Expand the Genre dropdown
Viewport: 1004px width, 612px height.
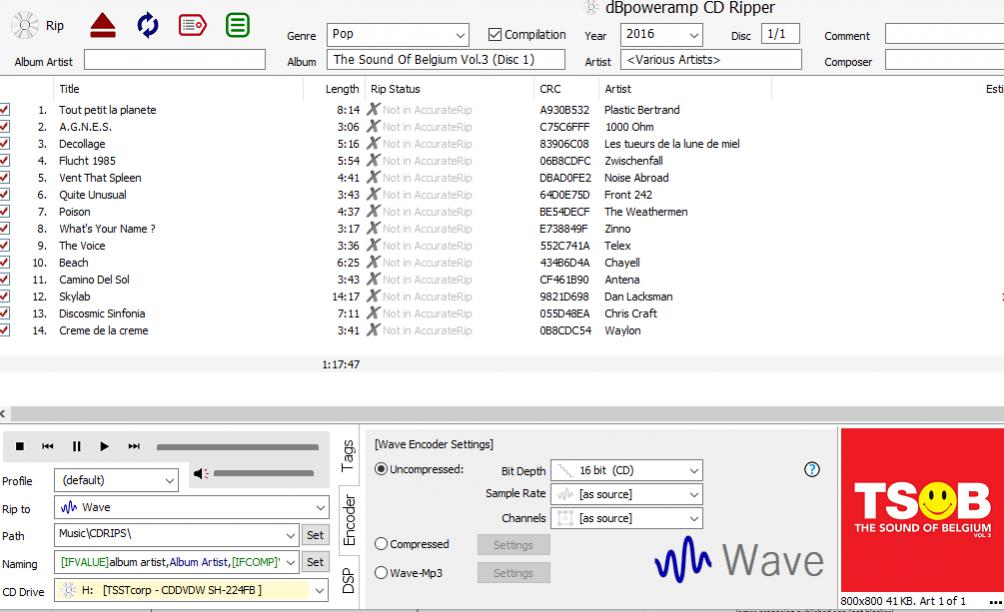pos(460,35)
